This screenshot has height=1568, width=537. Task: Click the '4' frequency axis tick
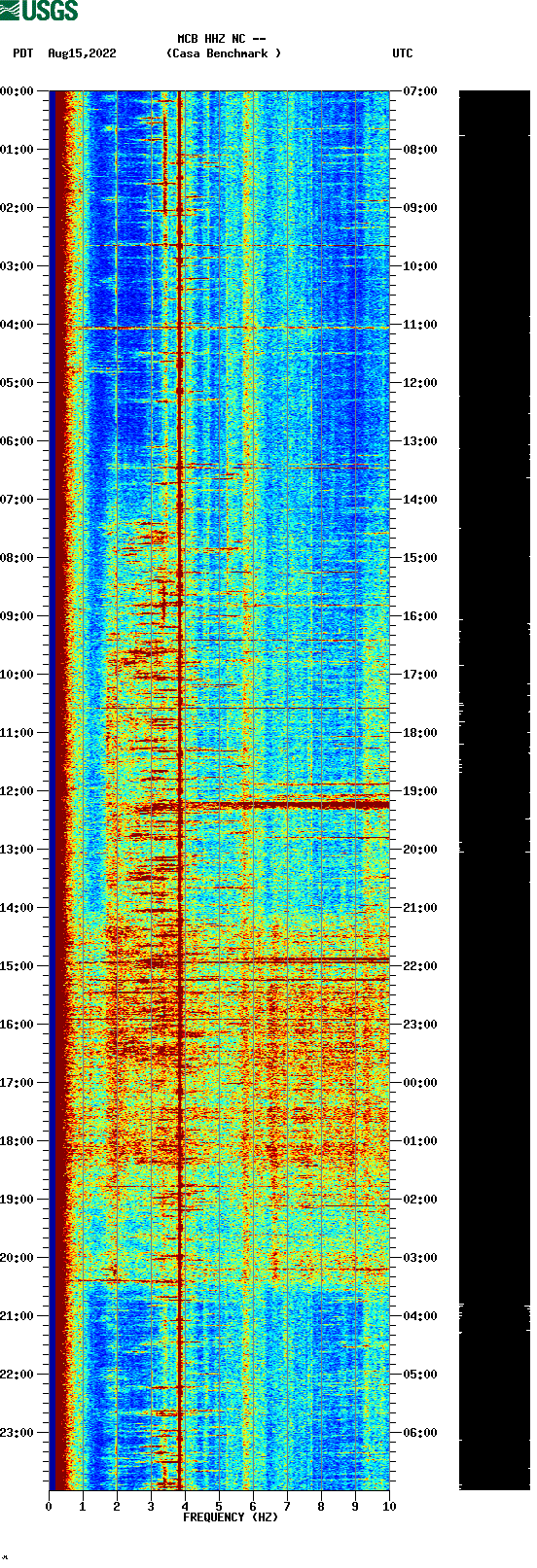coord(185,1507)
